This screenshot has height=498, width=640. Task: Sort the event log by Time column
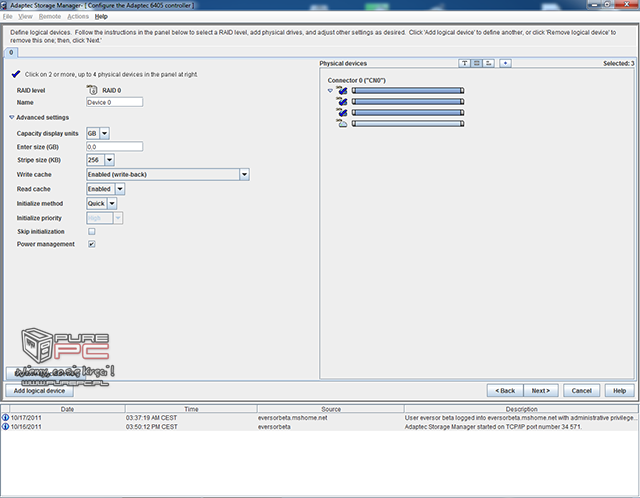pyautogui.click(x=191, y=409)
